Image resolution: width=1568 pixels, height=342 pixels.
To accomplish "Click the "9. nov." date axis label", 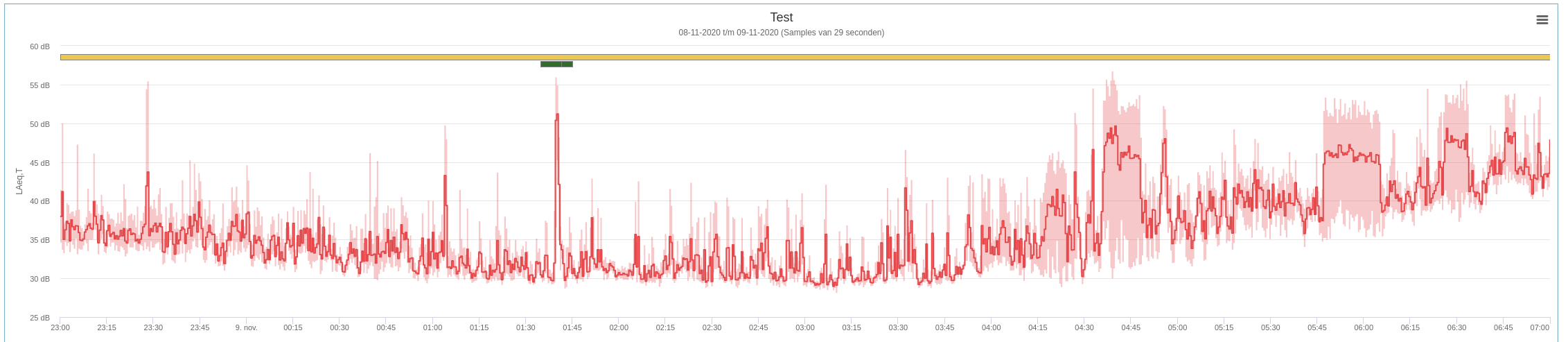I will (x=246, y=327).
